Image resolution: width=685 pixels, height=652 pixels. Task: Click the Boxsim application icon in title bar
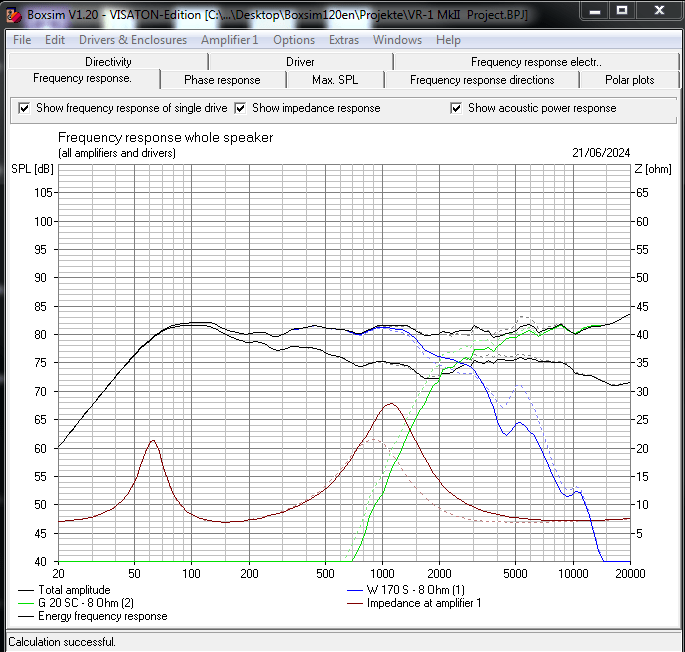[x=14, y=14]
